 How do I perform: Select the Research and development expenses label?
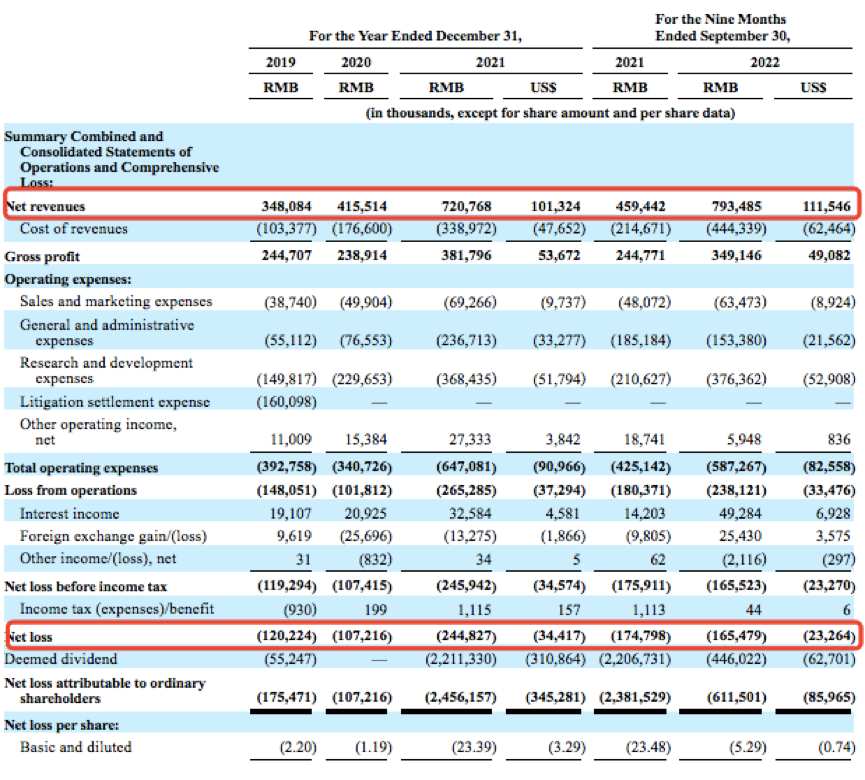[x=106, y=370]
